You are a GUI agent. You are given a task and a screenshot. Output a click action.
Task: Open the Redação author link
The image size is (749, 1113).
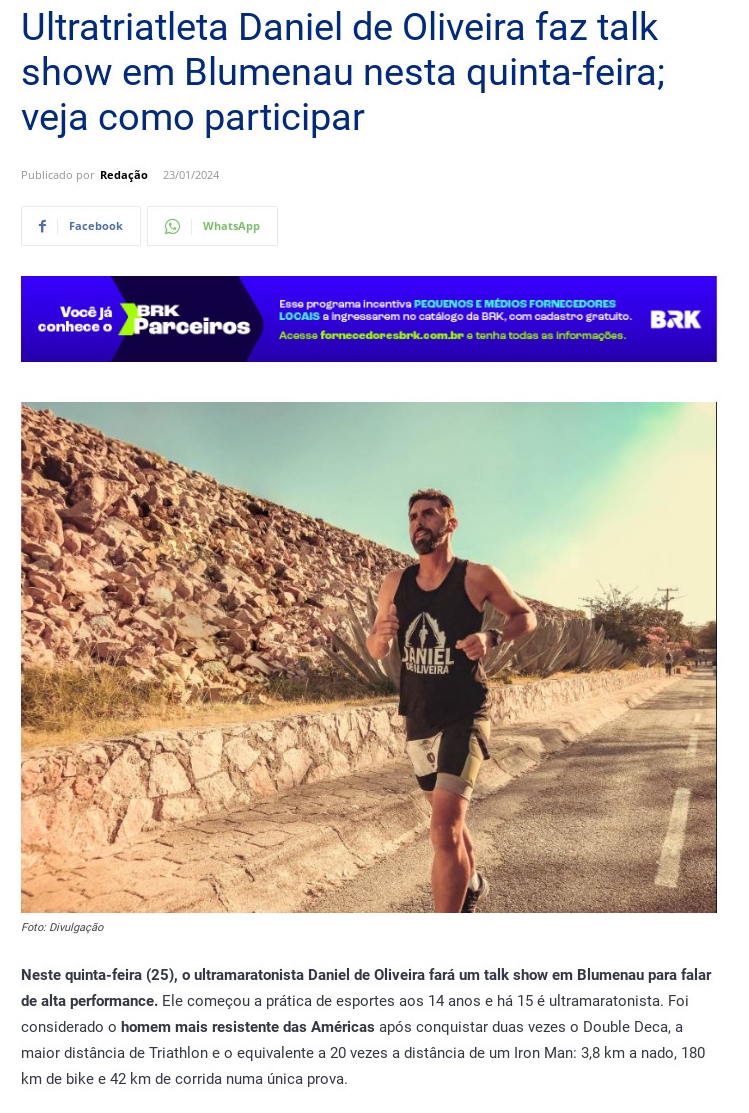[124, 175]
